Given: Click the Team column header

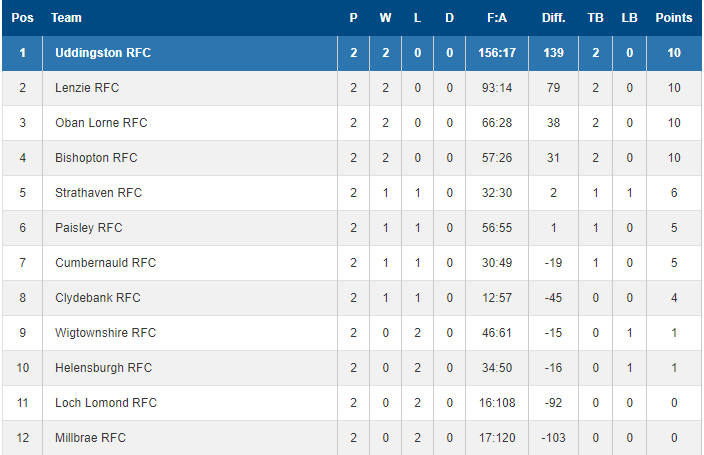Looking at the screenshot, I should coord(66,18).
